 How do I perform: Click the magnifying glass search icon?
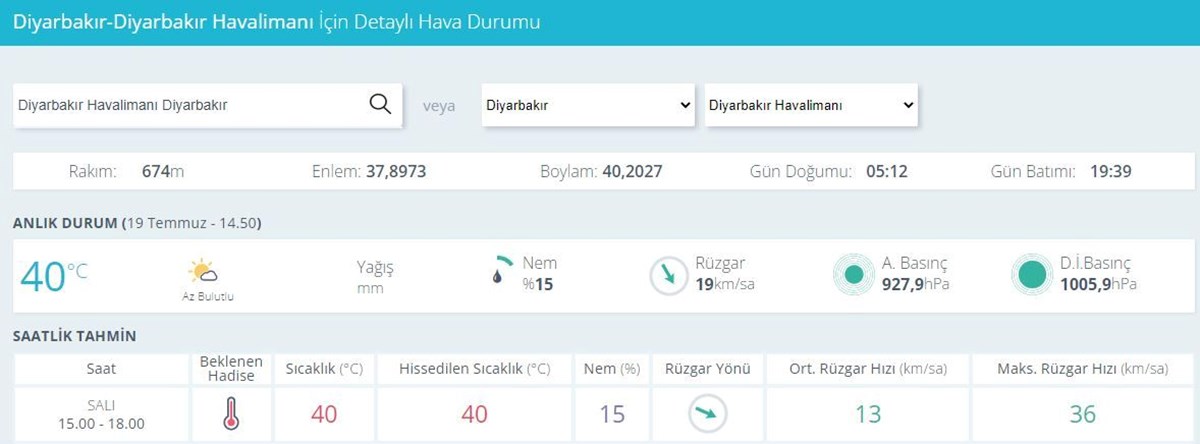tap(380, 104)
